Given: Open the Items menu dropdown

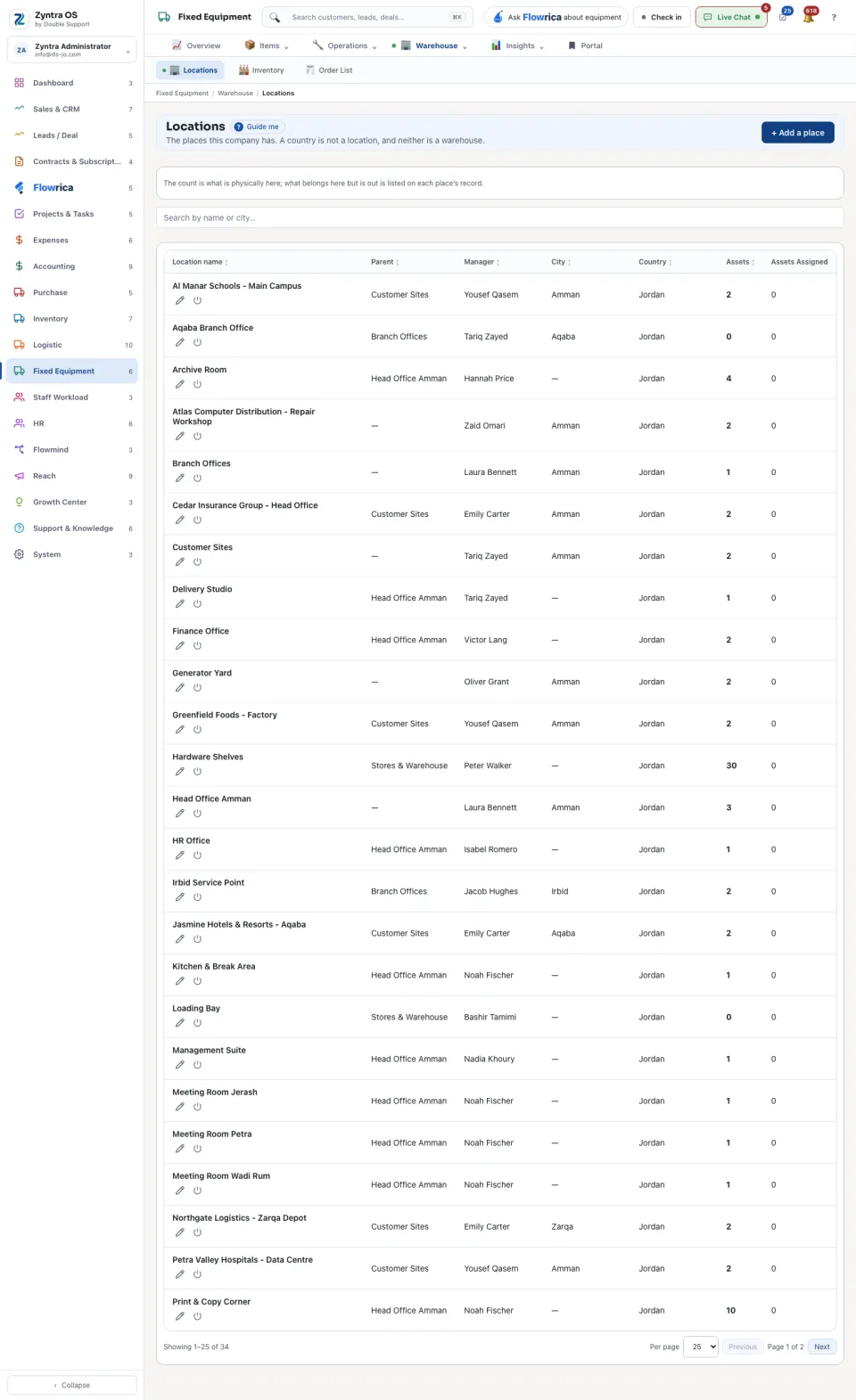Looking at the screenshot, I should (267, 45).
